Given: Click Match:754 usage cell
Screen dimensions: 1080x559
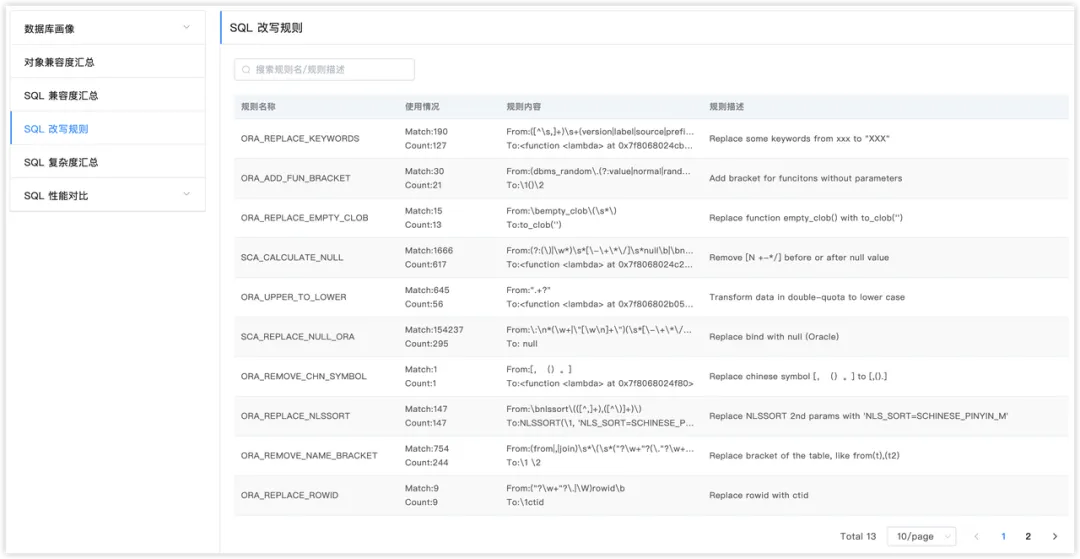Looking at the screenshot, I should click(x=426, y=448).
